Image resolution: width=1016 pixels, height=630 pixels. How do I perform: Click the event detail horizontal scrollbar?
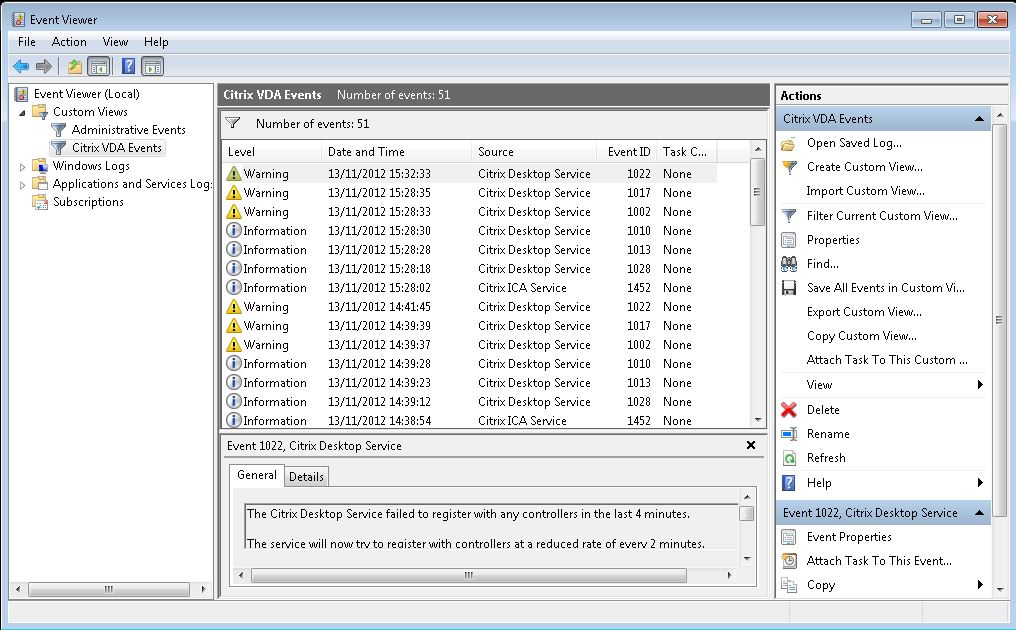point(468,576)
